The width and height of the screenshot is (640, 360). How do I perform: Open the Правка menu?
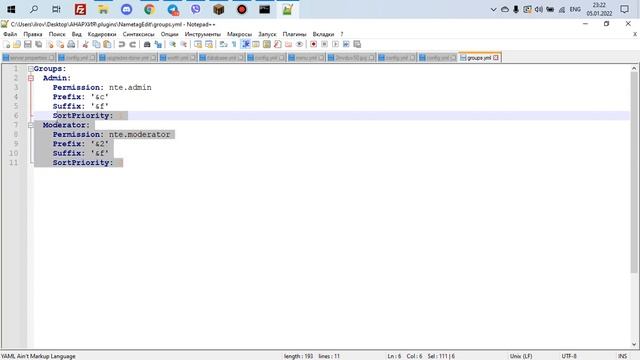pyautogui.click(x=33, y=34)
